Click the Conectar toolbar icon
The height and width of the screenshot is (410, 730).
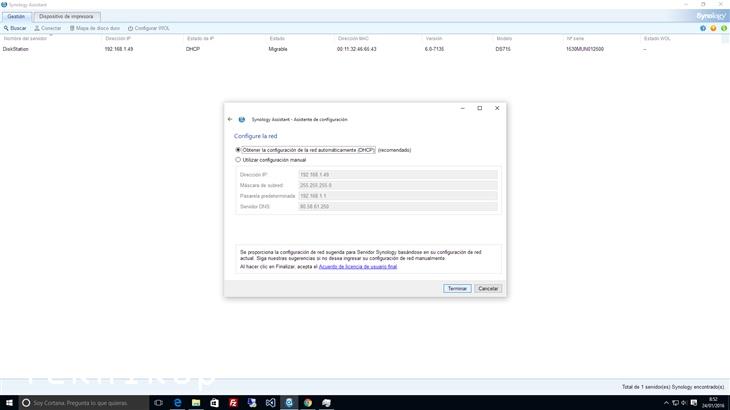click(x=48, y=28)
